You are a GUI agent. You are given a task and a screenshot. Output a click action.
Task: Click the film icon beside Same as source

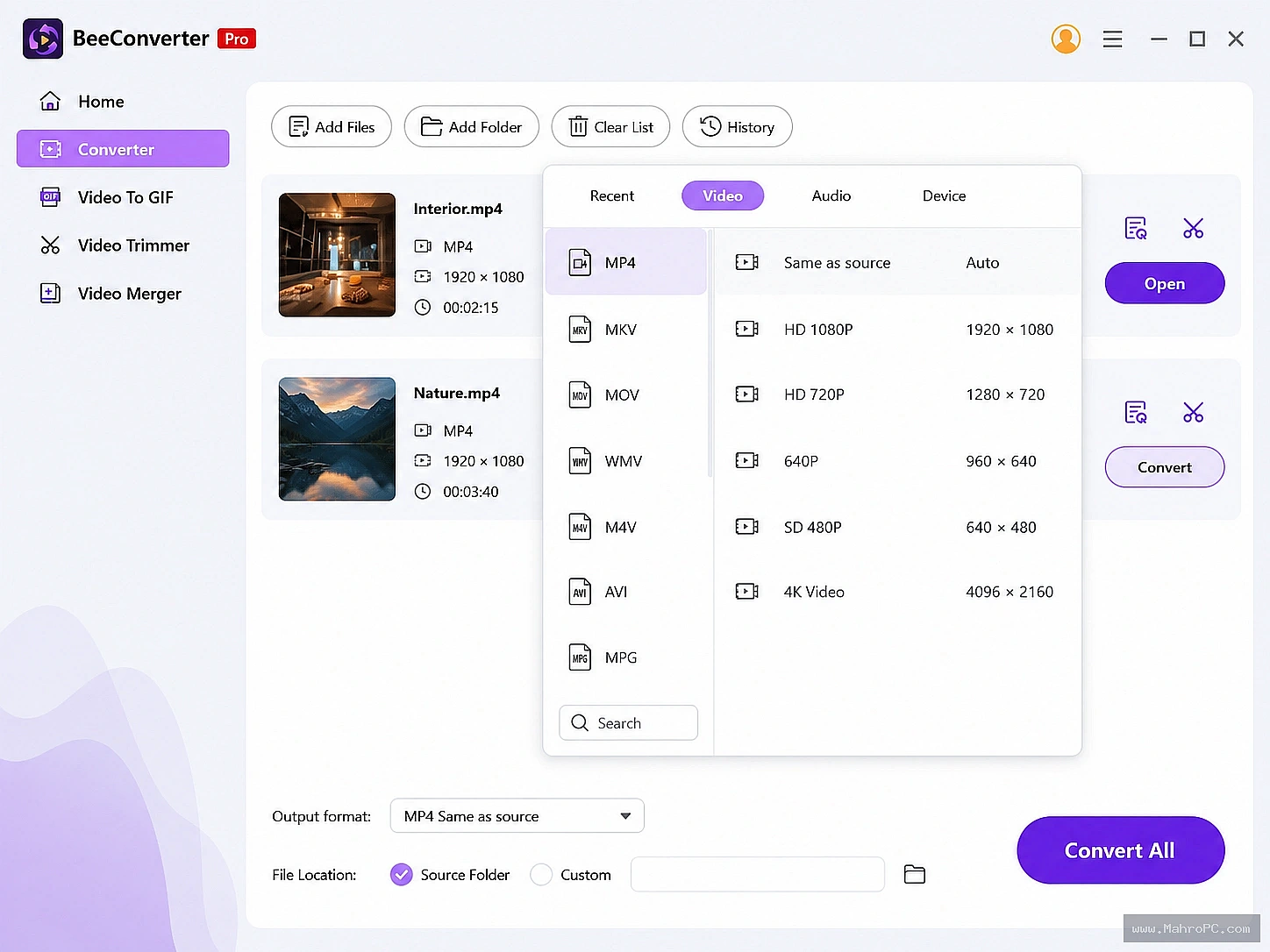pos(746,262)
